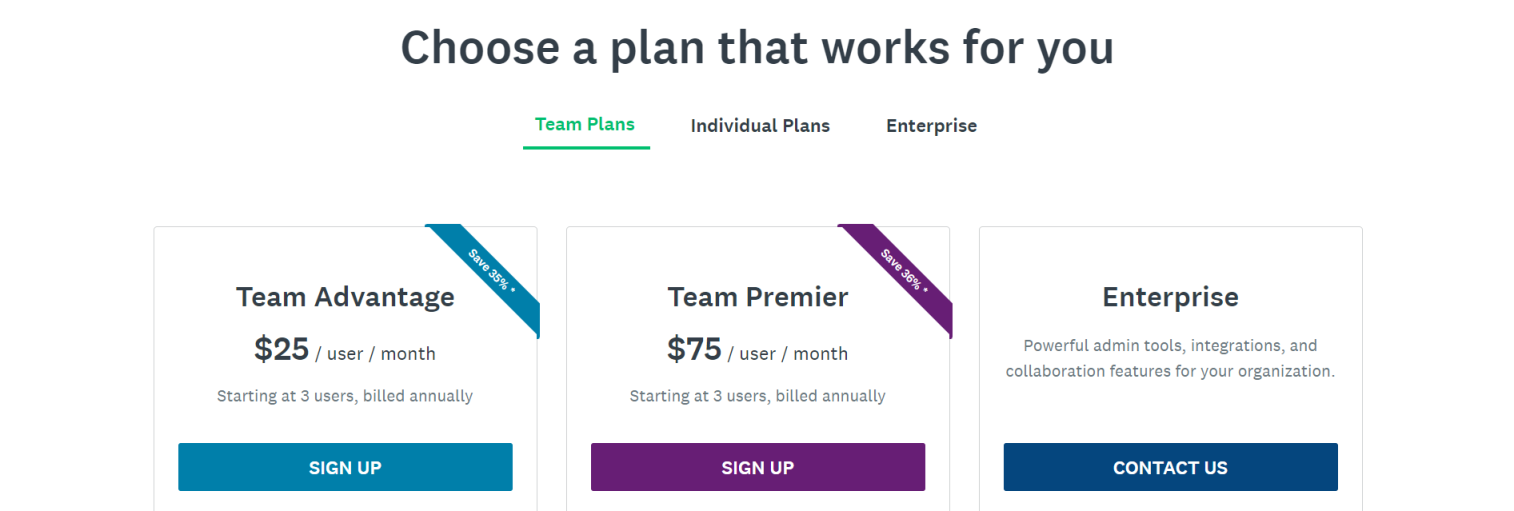The image size is (1514, 511).
Task: Open the Individual Plans tab
Action: (760, 126)
